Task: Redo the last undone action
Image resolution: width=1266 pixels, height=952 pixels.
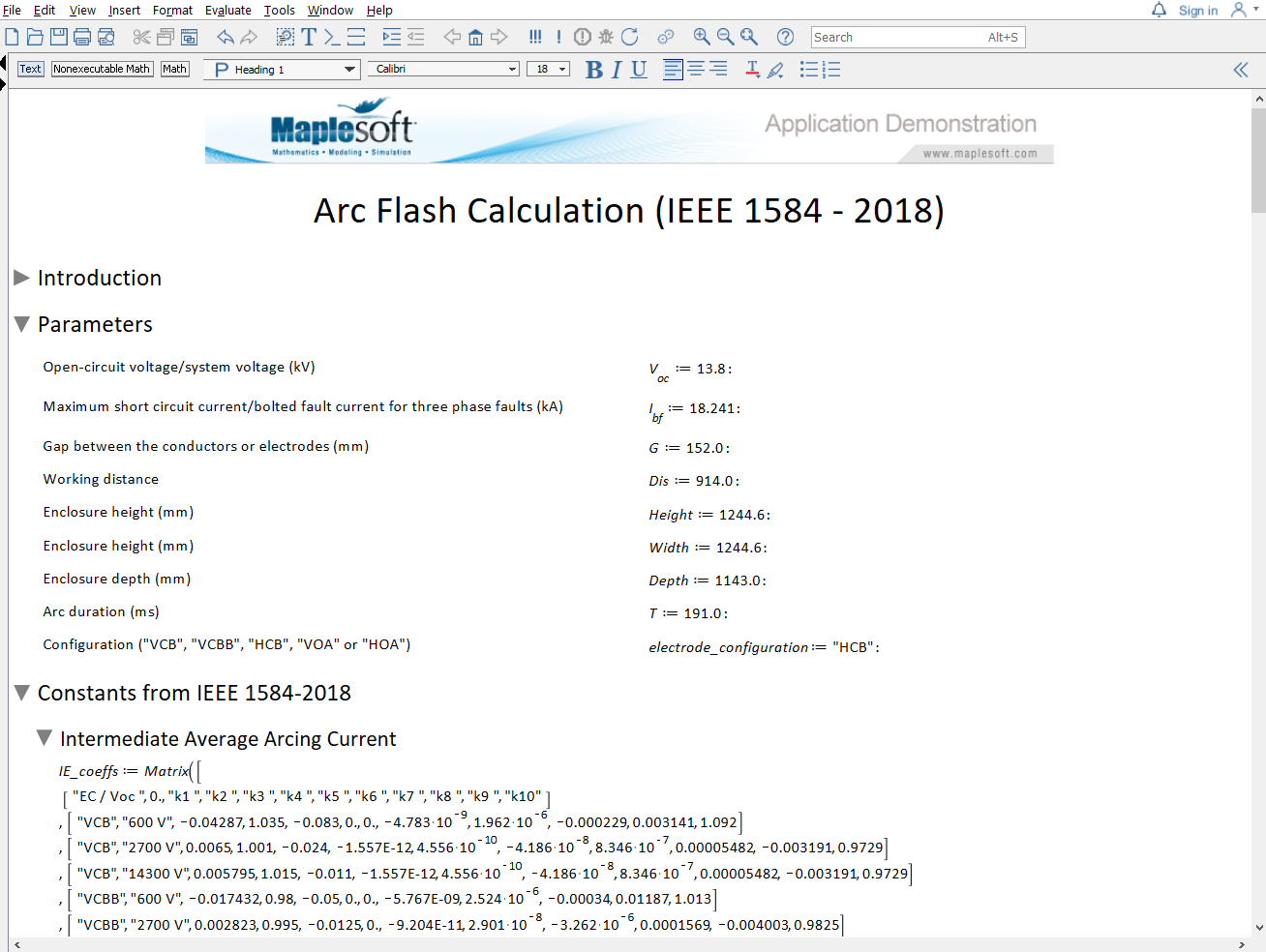Action: pyautogui.click(x=249, y=37)
